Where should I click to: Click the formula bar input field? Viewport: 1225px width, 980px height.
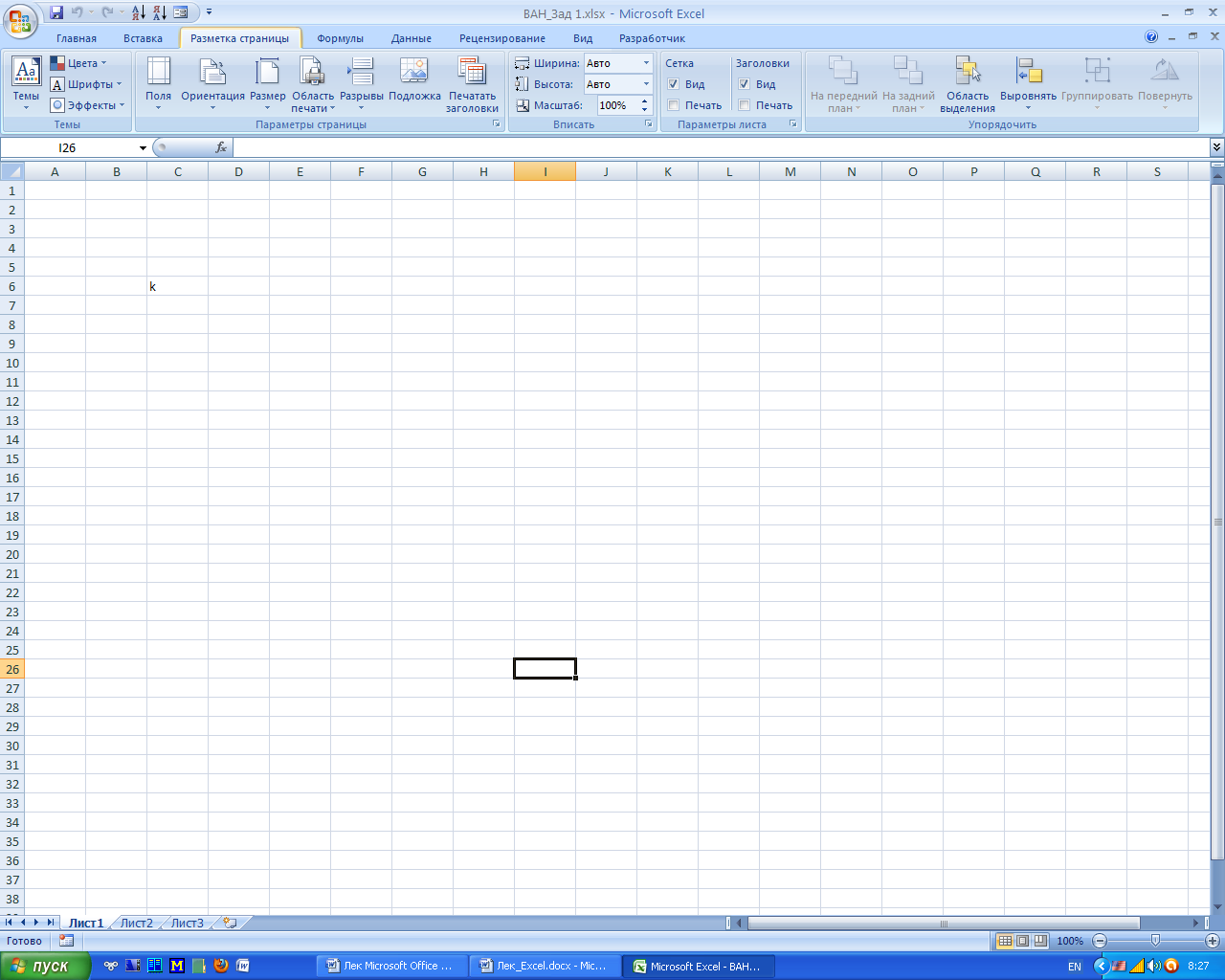721,147
